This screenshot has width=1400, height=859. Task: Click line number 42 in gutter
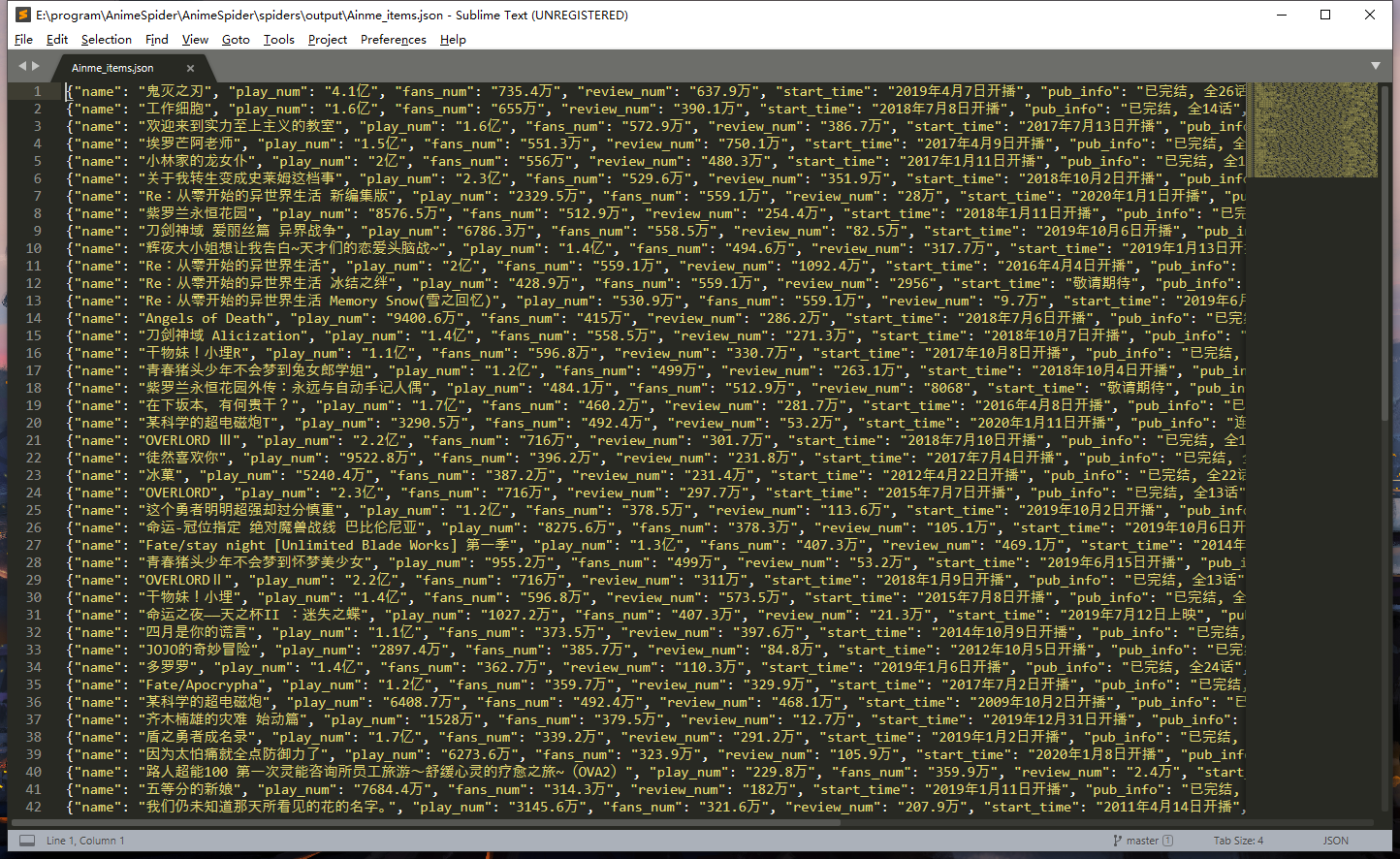tap(34, 807)
